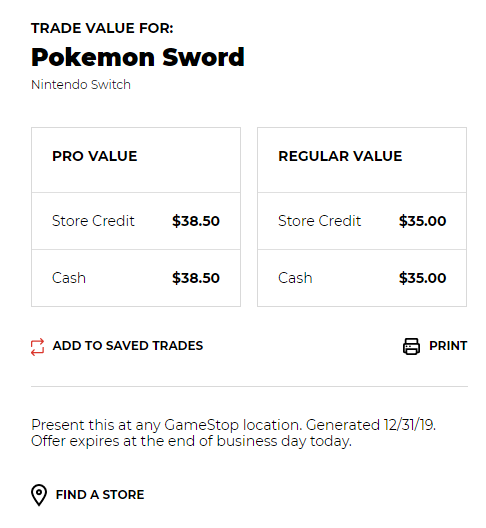
Task: Click the Pro Store Credit $38.50 amount
Action: tap(196, 221)
